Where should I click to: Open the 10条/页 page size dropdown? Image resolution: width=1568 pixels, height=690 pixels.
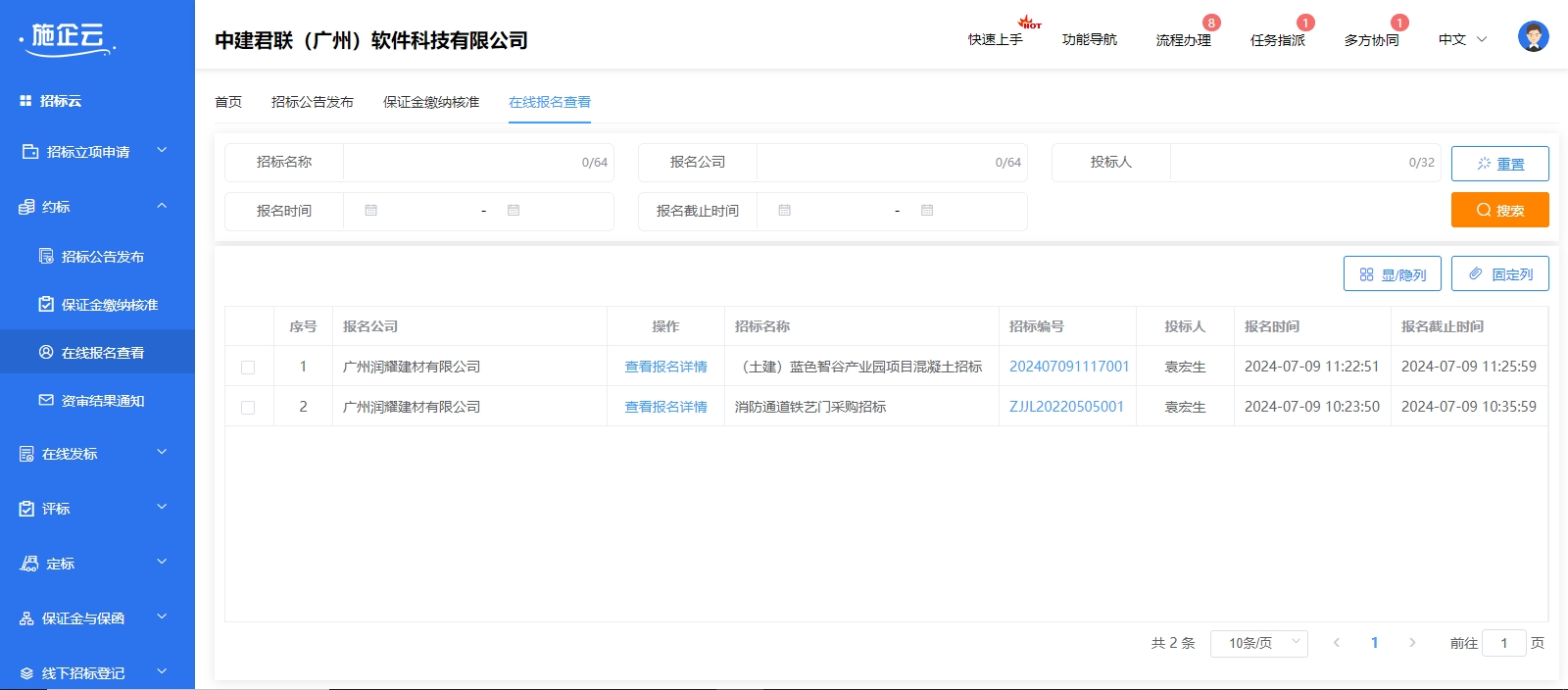[x=1259, y=643]
